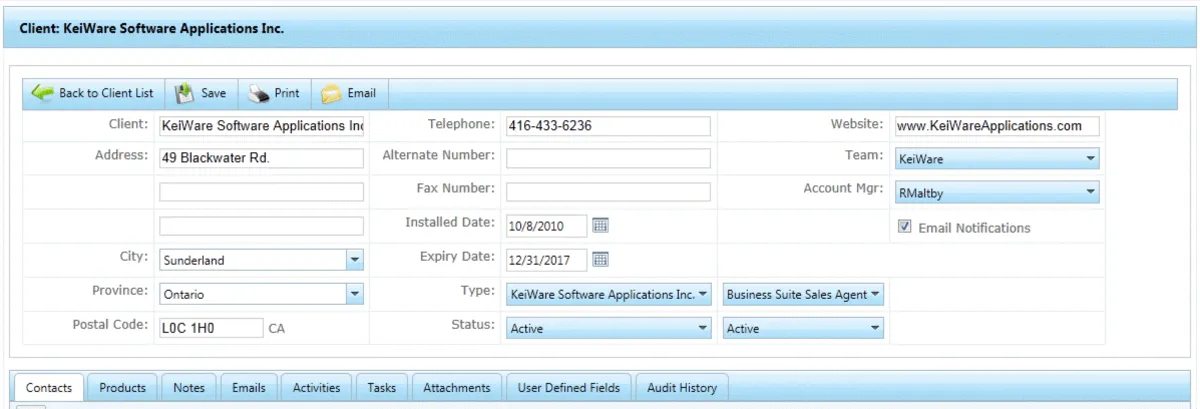Expand the City dropdown showing Sunderland

point(353,261)
